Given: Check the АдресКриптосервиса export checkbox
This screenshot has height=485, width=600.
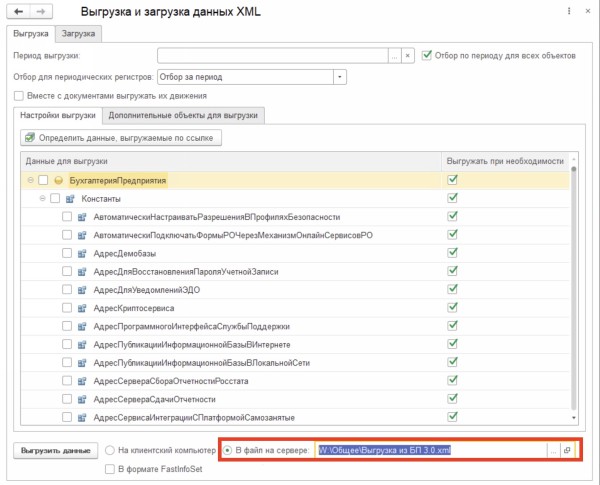Looking at the screenshot, I should tap(67, 308).
